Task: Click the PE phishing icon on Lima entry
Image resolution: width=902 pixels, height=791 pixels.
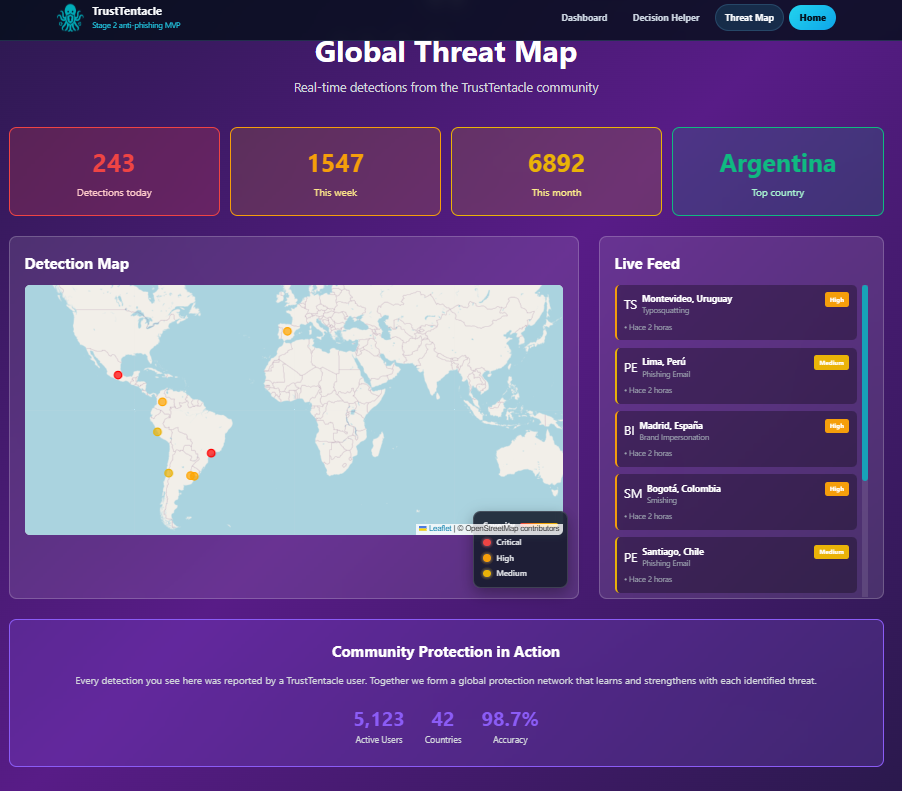Action: (x=630, y=366)
